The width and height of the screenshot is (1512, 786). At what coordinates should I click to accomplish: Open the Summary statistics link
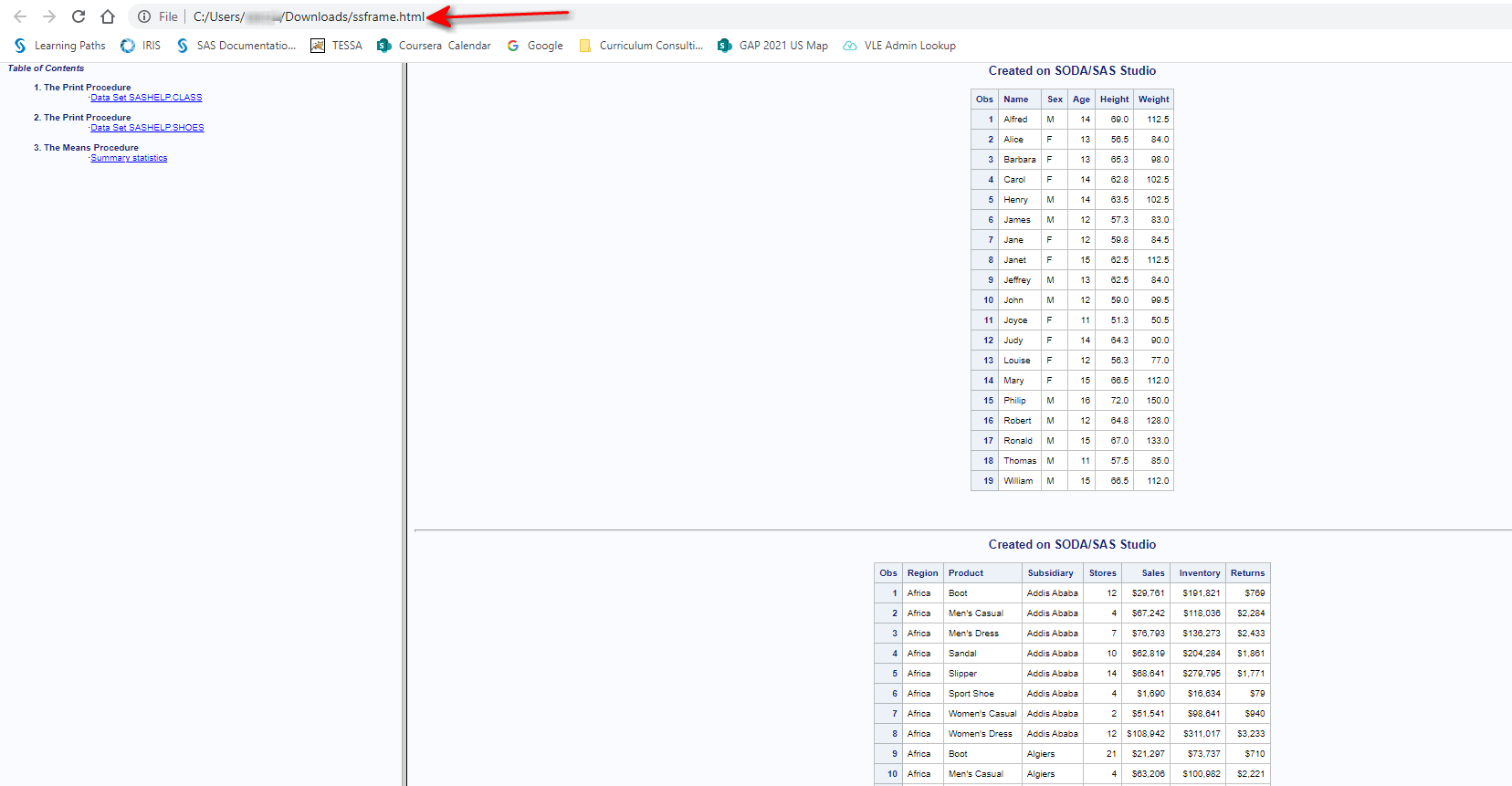click(129, 158)
